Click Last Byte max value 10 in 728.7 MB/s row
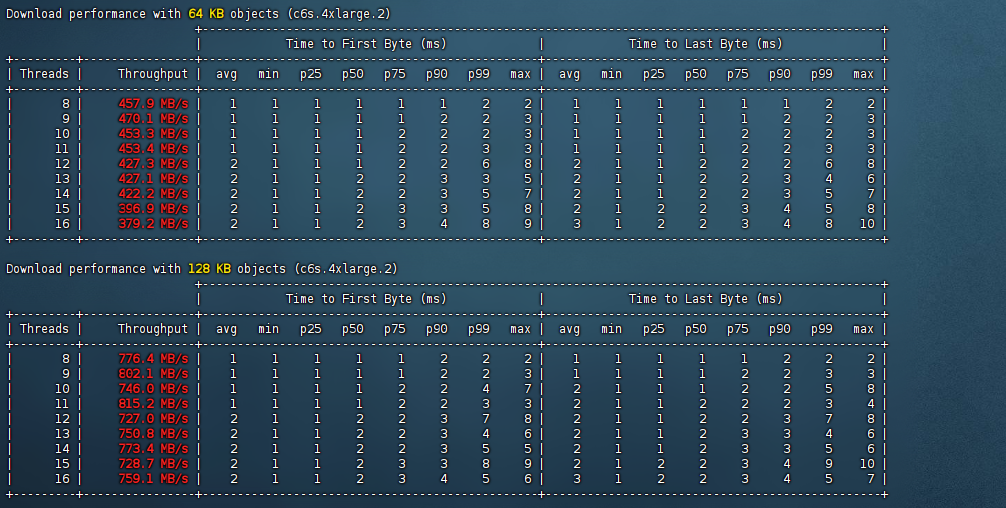The width and height of the screenshot is (1006, 508). 867,463
